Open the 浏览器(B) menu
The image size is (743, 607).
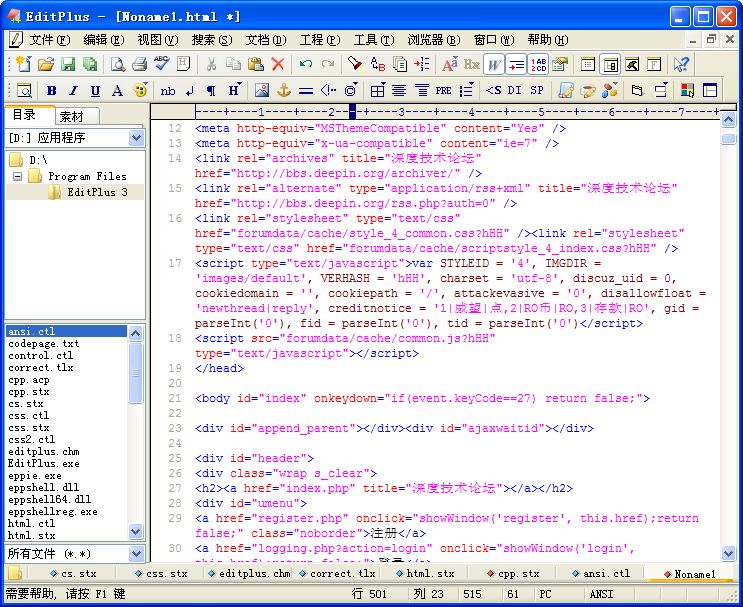pyautogui.click(x=434, y=40)
